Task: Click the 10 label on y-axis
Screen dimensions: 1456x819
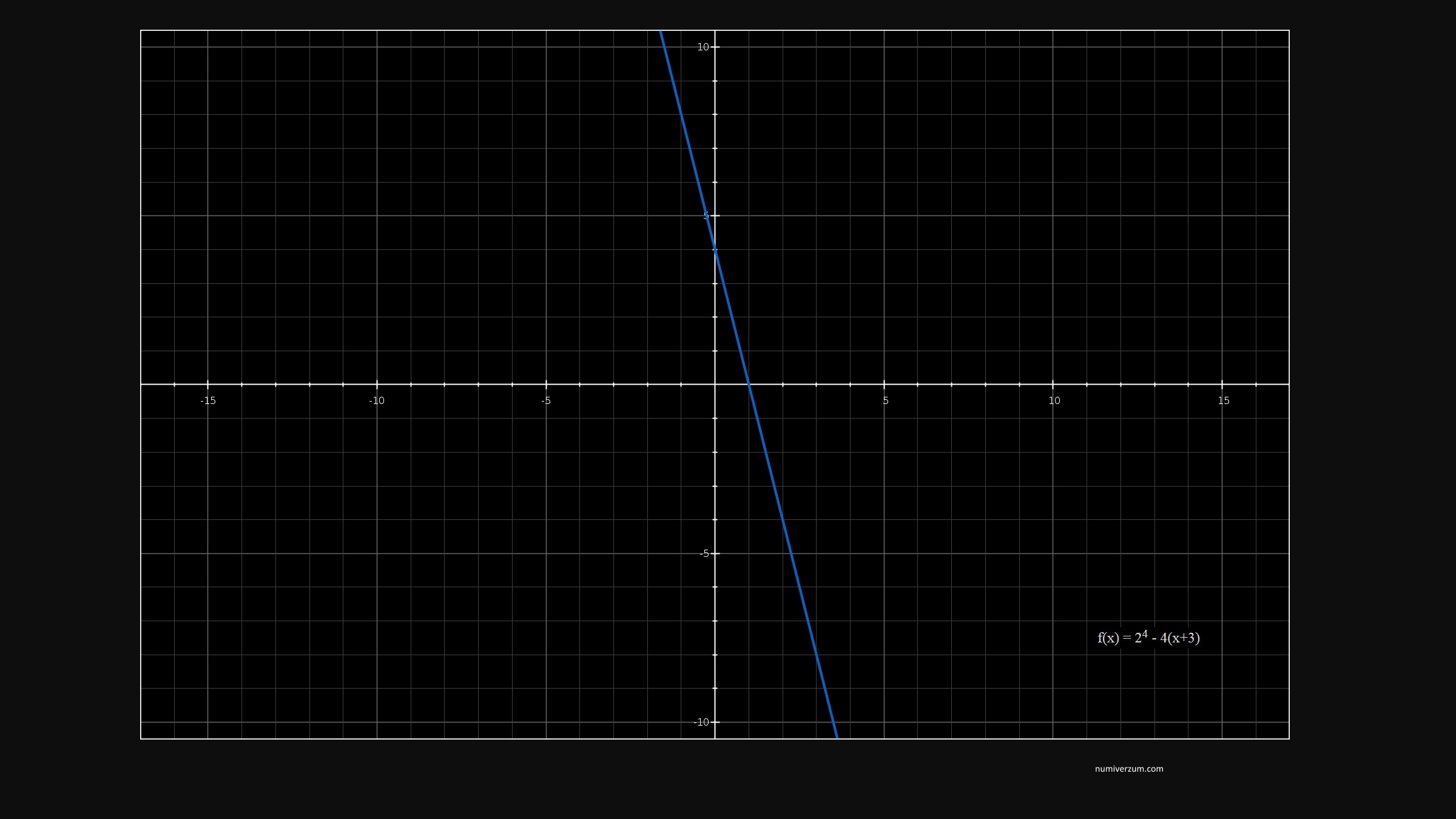Action: click(703, 47)
